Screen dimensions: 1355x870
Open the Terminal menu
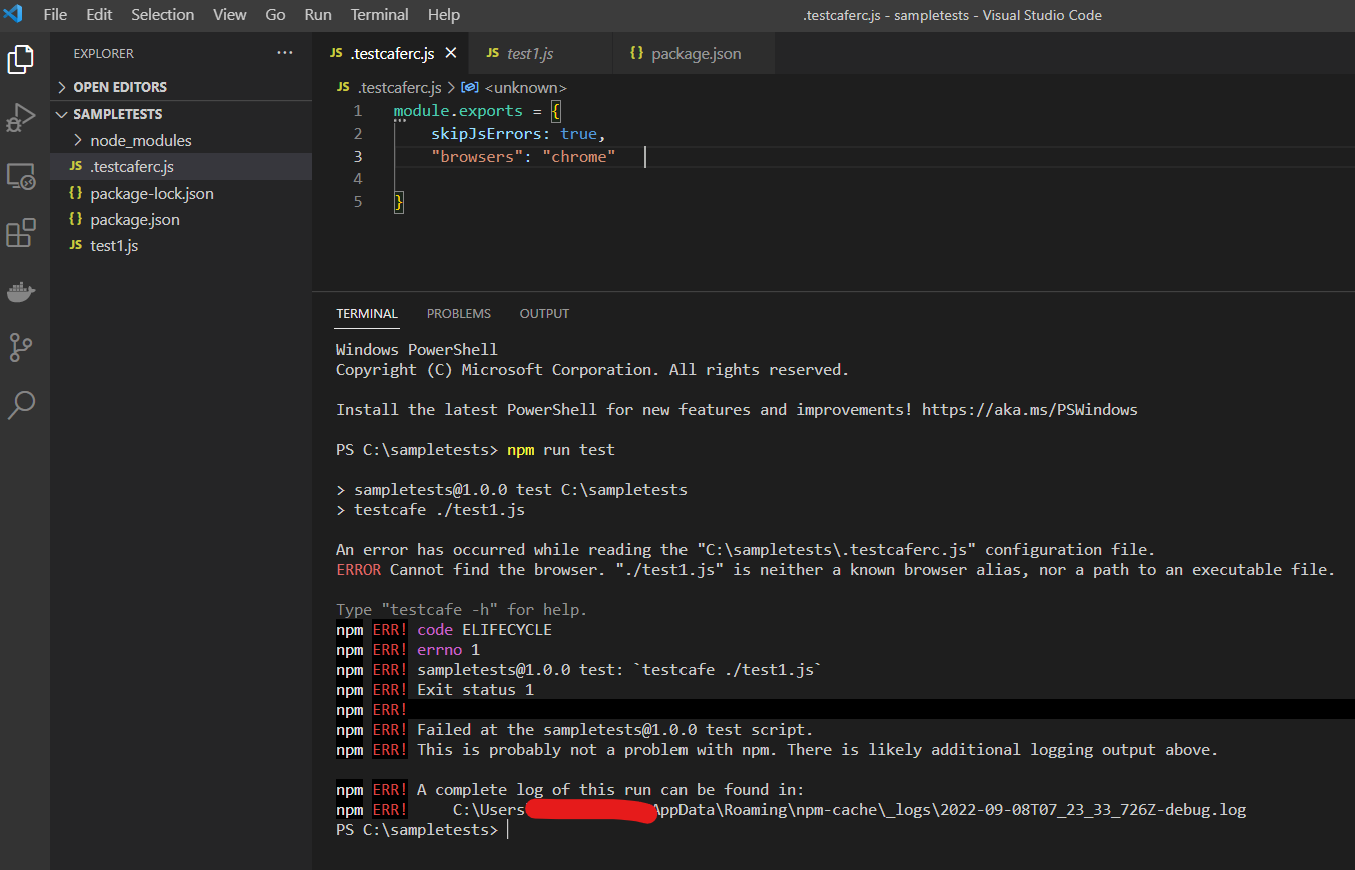pos(379,15)
